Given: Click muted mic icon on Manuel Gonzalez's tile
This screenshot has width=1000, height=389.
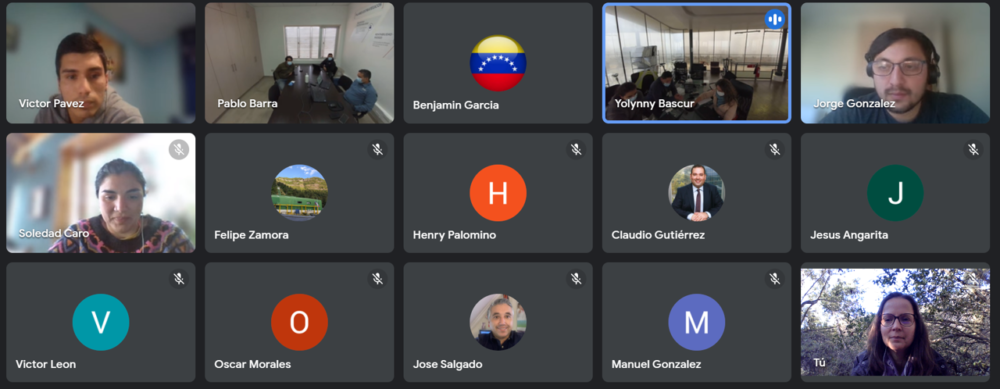Looking at the screenshot, I should pos(775,279).
